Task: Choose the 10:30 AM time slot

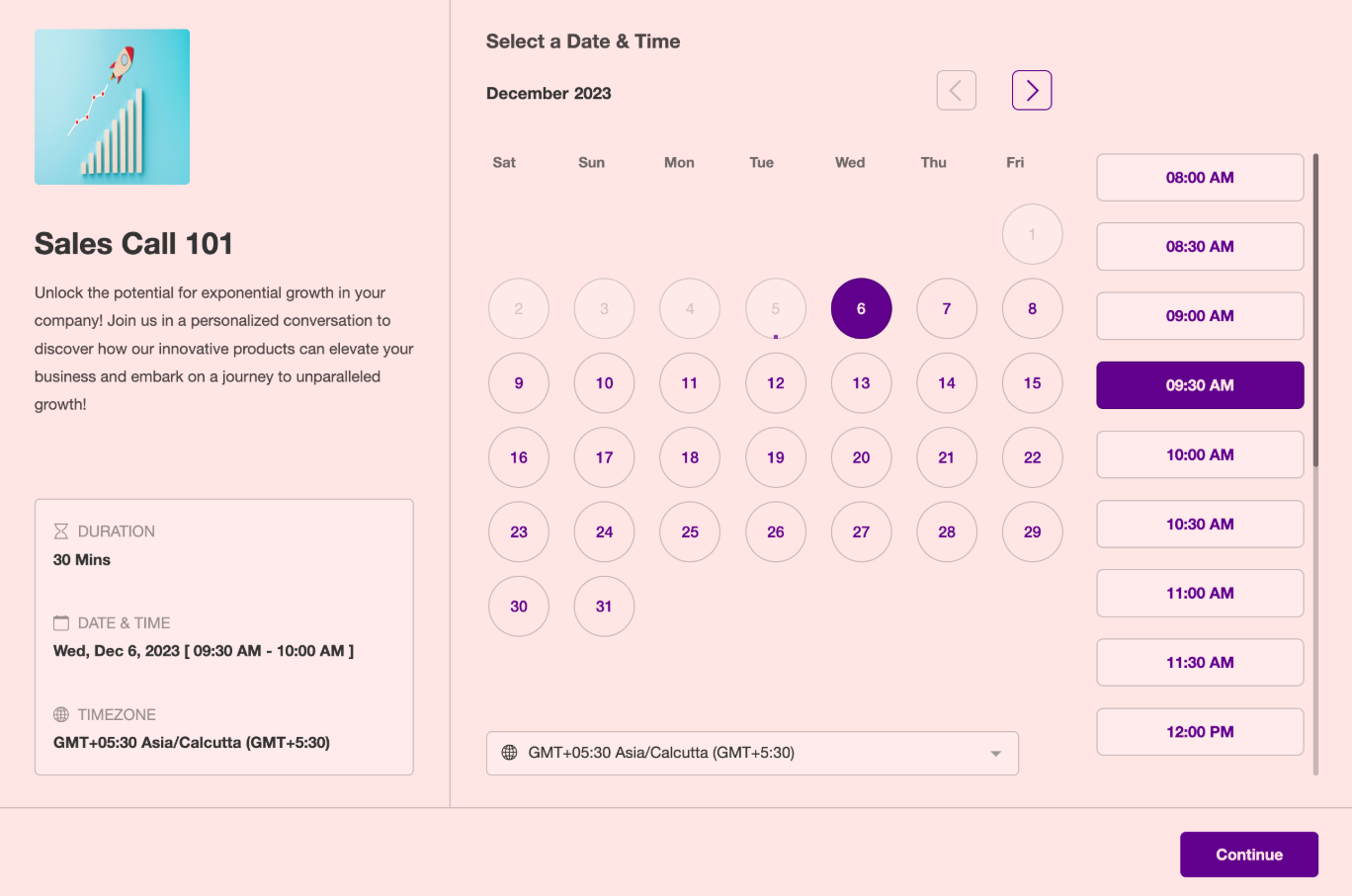Action: pyautogui.click(x=1200, y=525)
